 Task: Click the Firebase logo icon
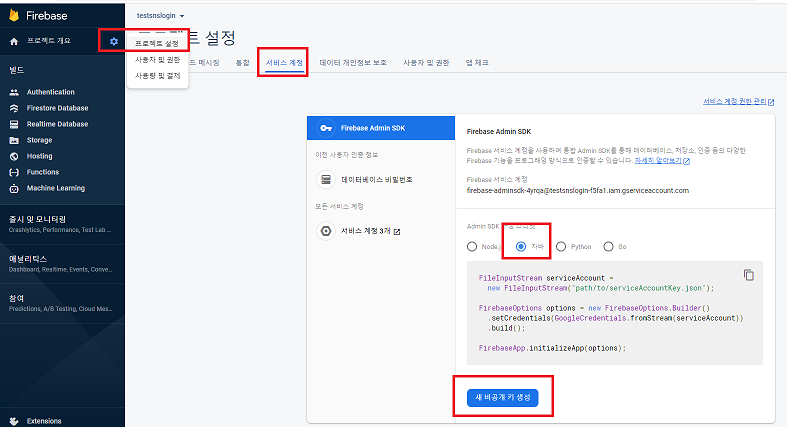pos(14,16)
